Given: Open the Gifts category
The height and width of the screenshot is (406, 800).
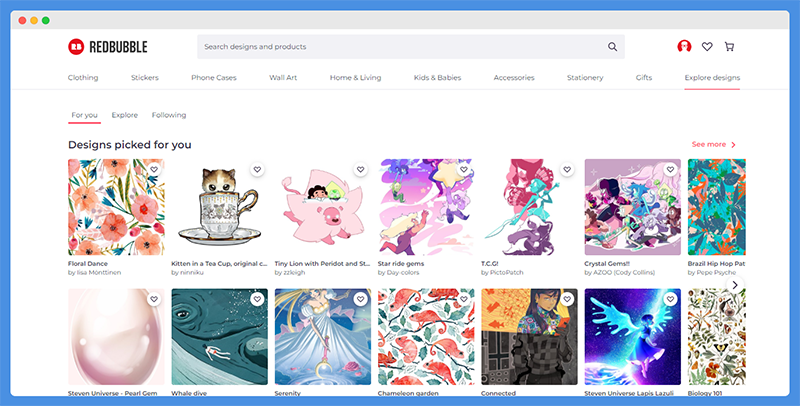Looking at the screenshot, I should pos(644,78).
